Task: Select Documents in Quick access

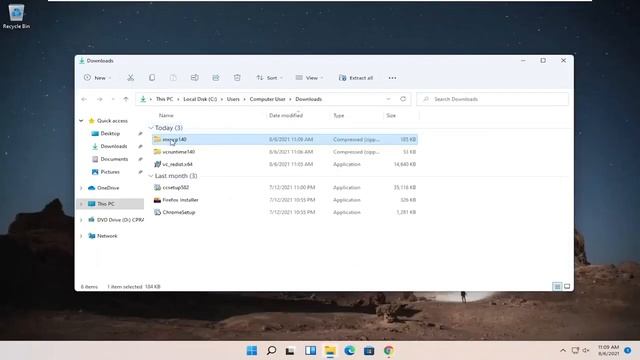Action: tap(114, 159)
